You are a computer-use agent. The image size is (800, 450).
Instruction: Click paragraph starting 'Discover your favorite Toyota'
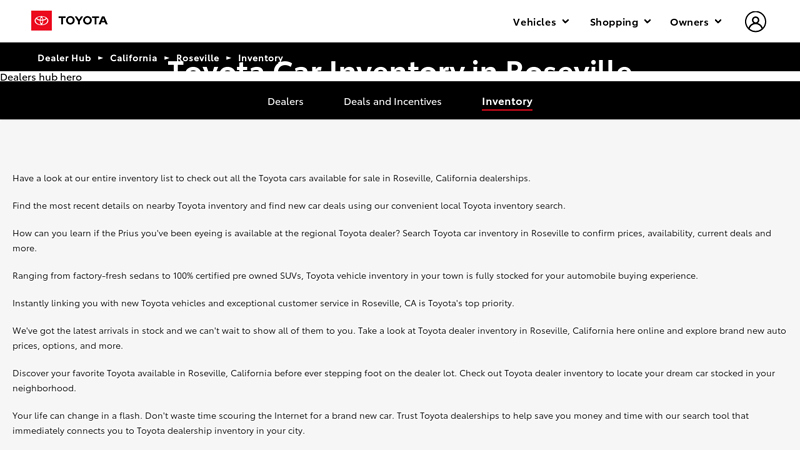pyautogui.click(x=394, y=381)
